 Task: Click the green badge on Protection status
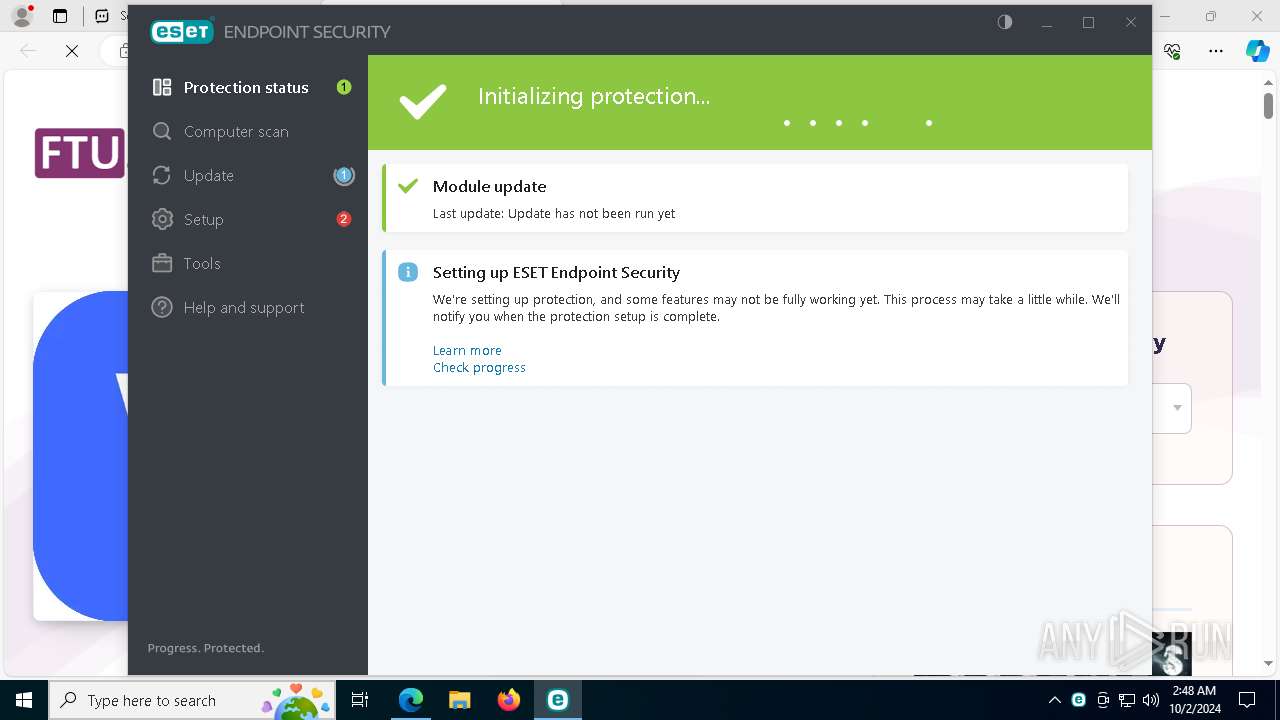pos(344,87)
